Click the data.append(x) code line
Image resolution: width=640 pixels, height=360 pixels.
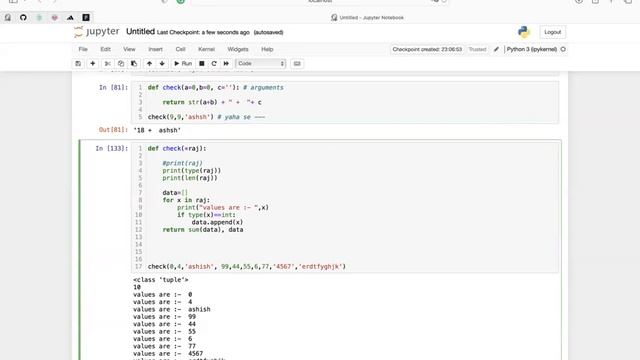[217, 222]
